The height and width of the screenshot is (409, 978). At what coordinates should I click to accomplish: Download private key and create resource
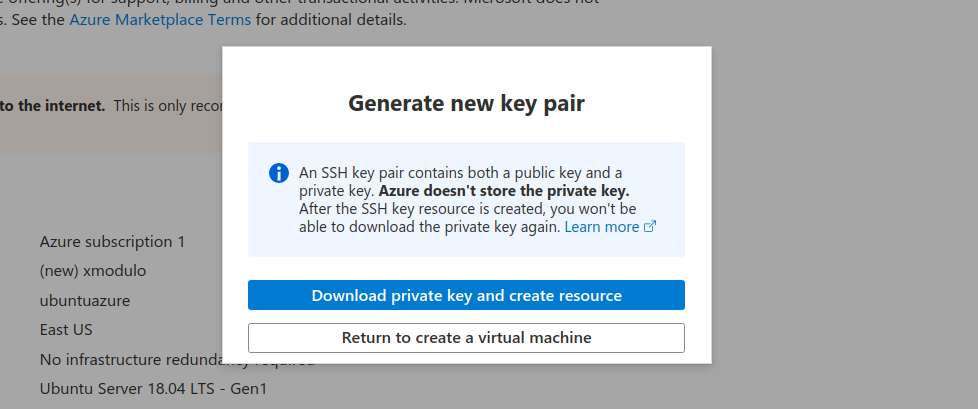tap(466, 295)
